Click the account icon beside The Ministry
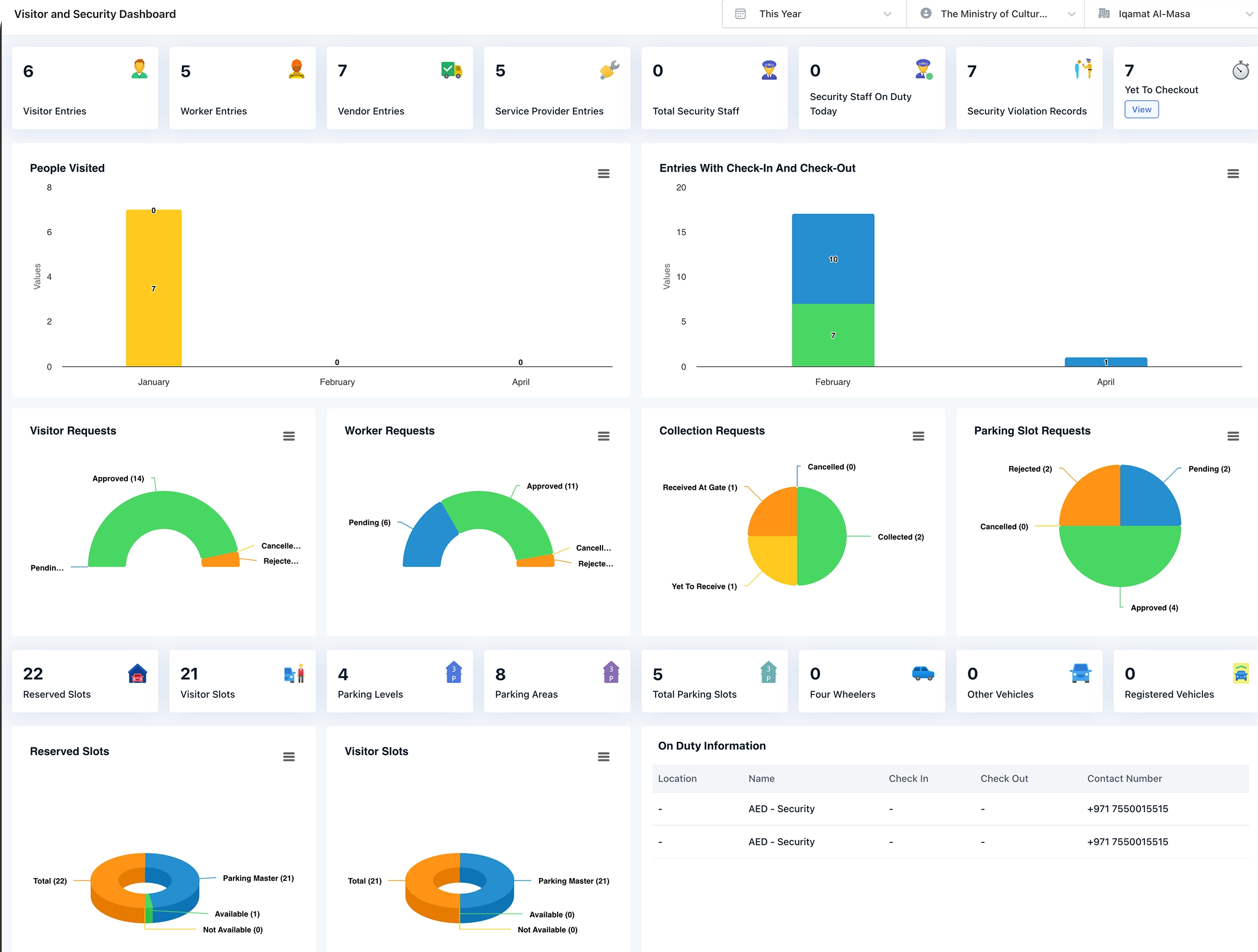Viewport: 1258px width, 952px height. point(926,13)
